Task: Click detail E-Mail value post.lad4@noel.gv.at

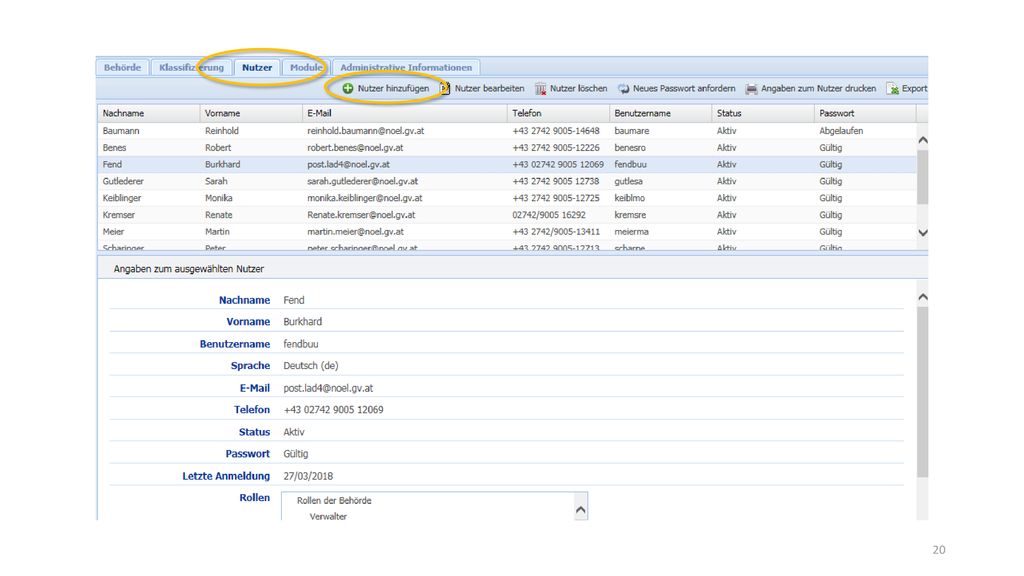Action: 328,388
